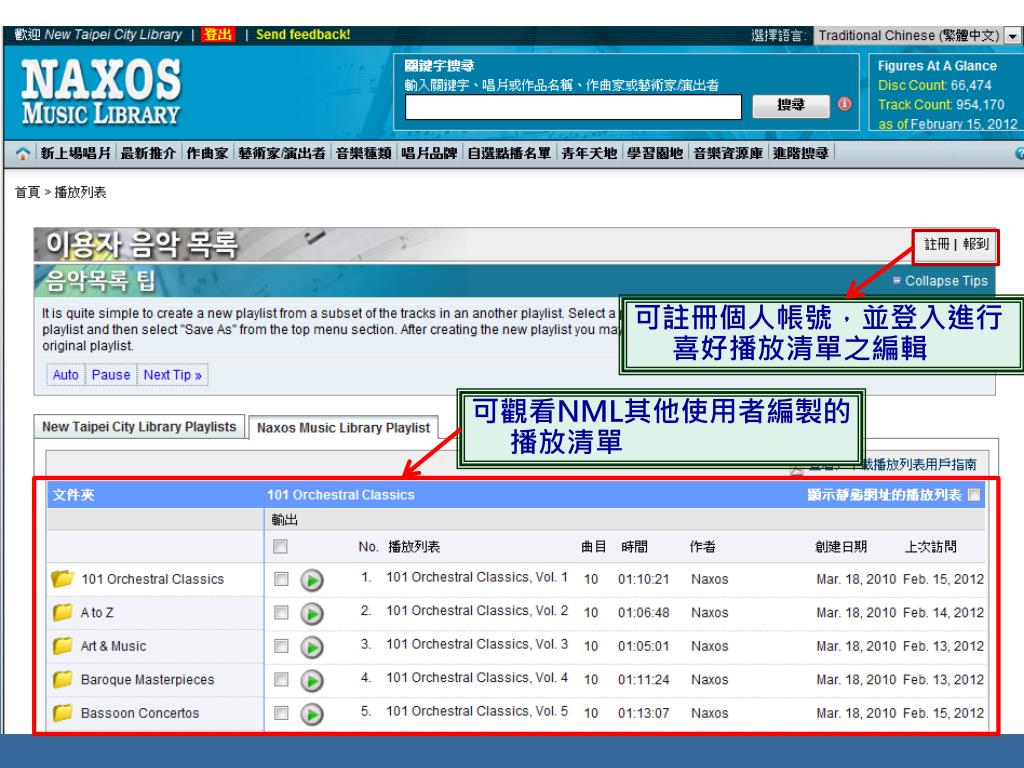Open 101 Orchestral Classics, Vol. 2 title

pyautogui.click(x=477, y=611)
